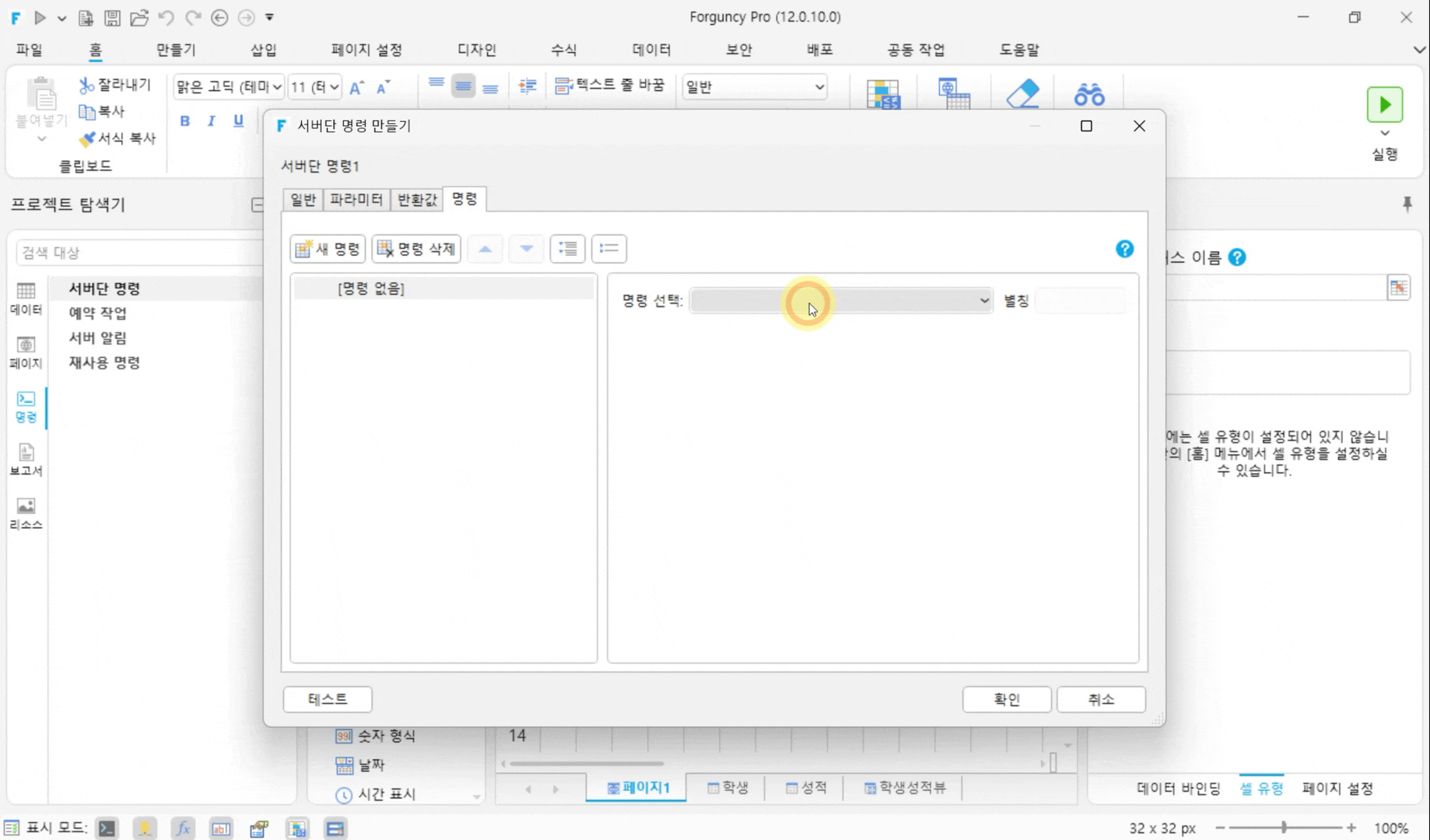This screenshot has height=840, width=1430.
Task: Toggle bold formatting with the B button
Action: coord(184,121)
